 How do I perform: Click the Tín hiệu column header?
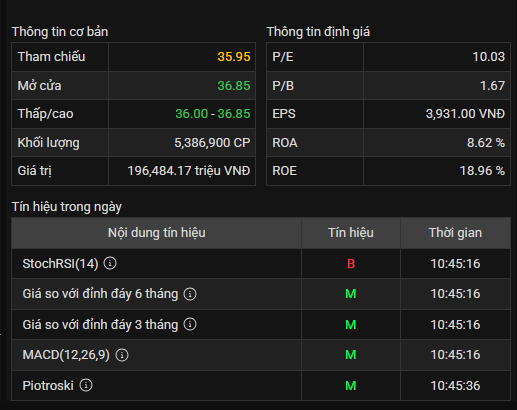point(351,233)
